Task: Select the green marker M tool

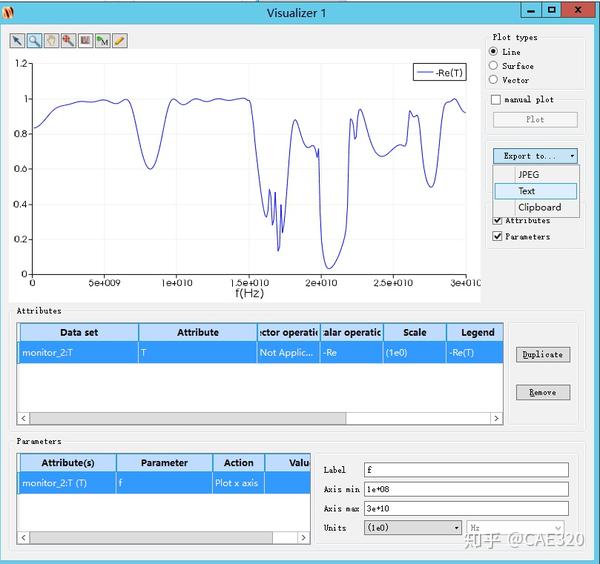Action: pyautogui.click(x=103, y=41)
